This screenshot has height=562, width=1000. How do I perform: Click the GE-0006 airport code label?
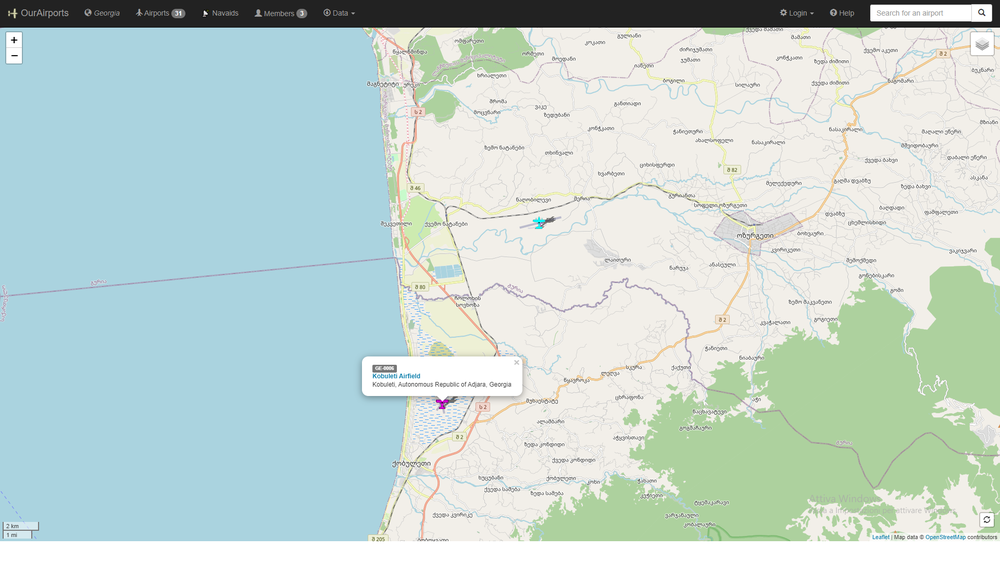coord(385,369)
